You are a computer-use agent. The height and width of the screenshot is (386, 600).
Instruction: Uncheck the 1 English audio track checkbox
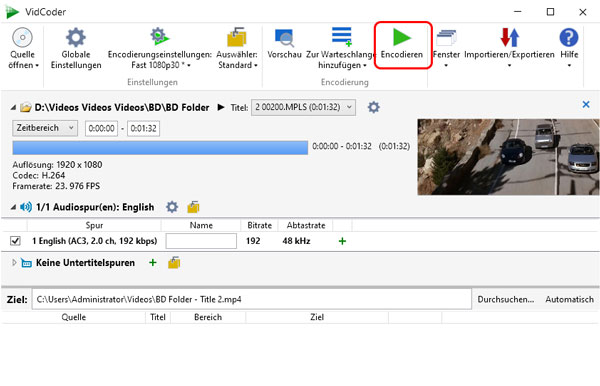[x=15, y=241]
